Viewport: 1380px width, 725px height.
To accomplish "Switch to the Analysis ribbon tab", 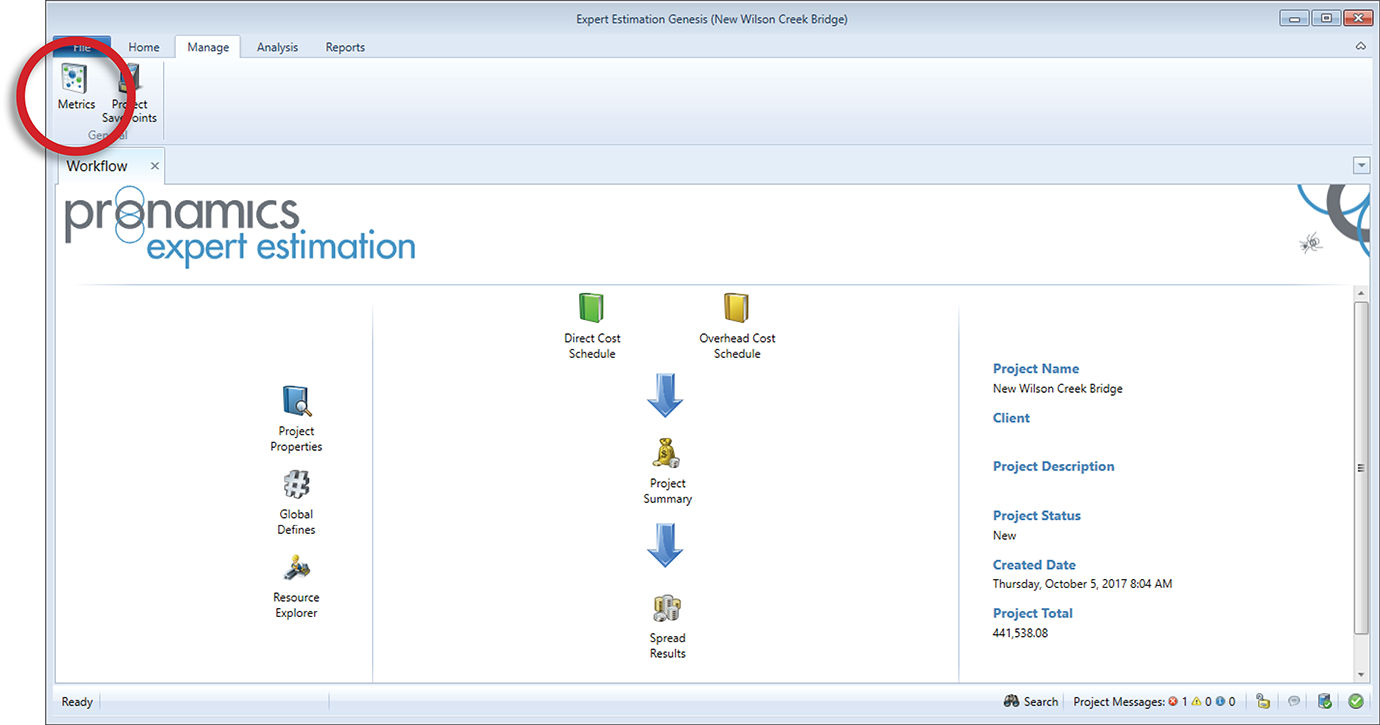I will (277, 47).
